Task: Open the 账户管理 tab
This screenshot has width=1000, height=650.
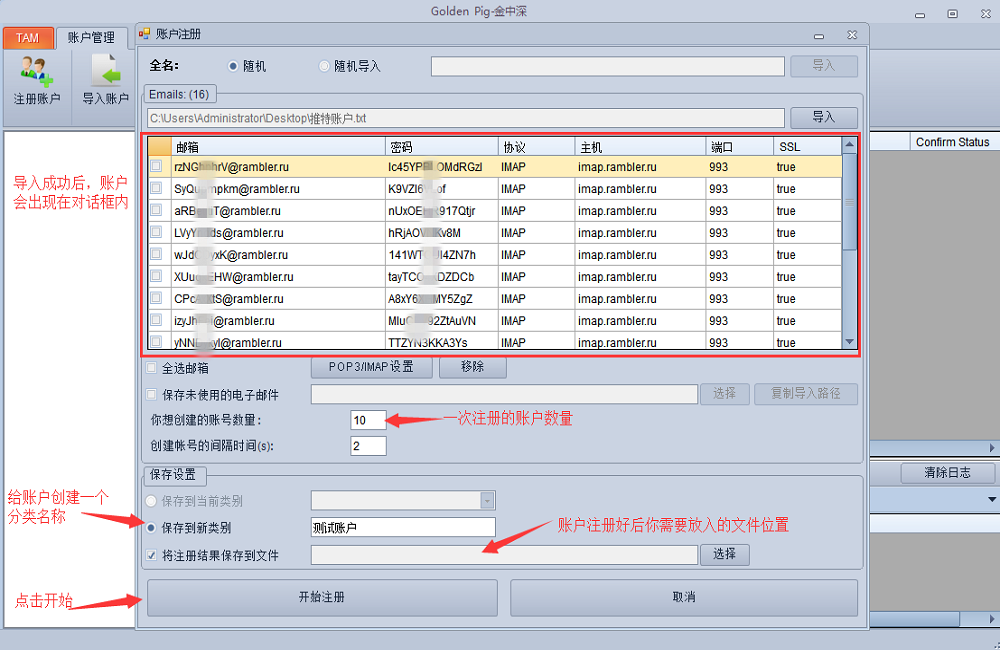Action: pyautogui.click(x=91, y=38)
